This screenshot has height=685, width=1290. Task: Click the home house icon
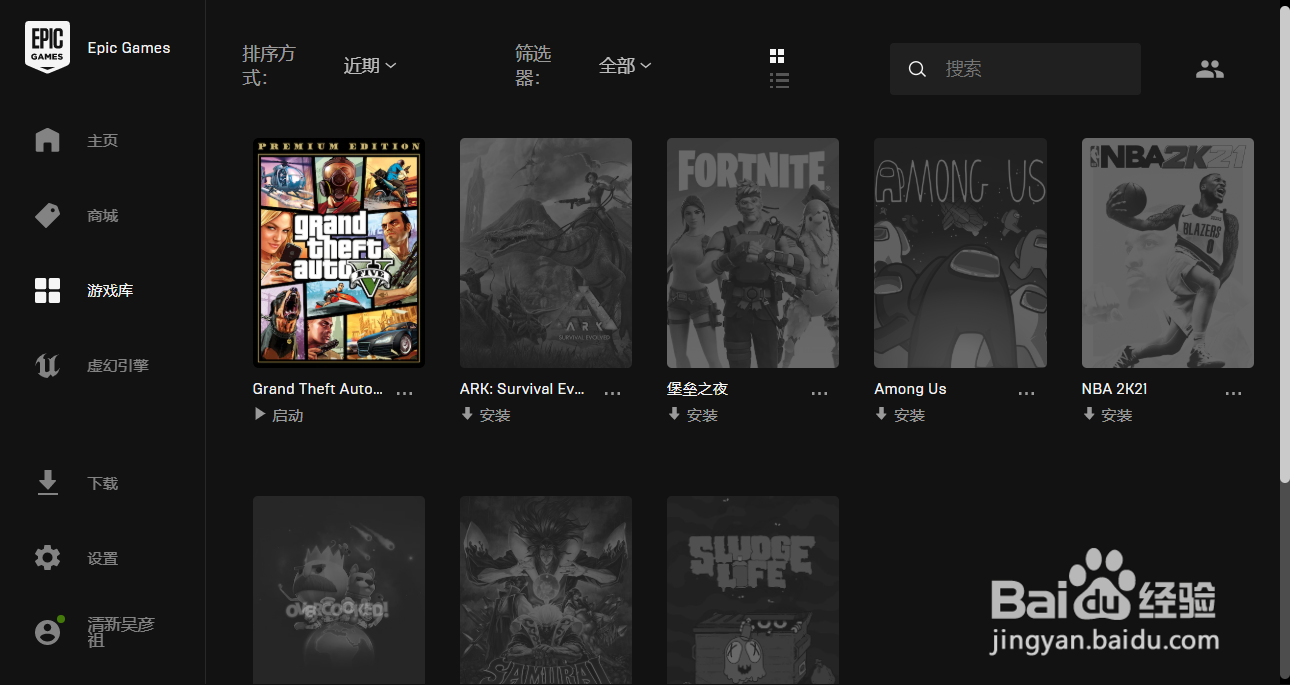[x=47, y=140]
